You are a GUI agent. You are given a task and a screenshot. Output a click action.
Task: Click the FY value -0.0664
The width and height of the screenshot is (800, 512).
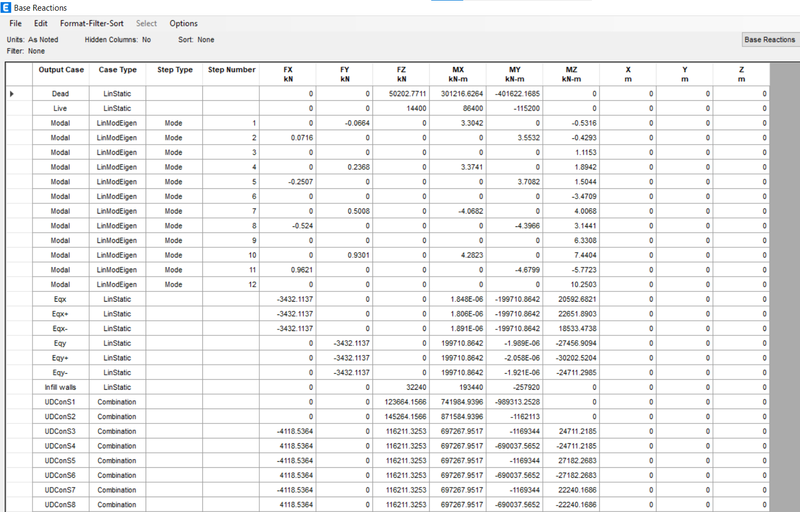[344, 123]
